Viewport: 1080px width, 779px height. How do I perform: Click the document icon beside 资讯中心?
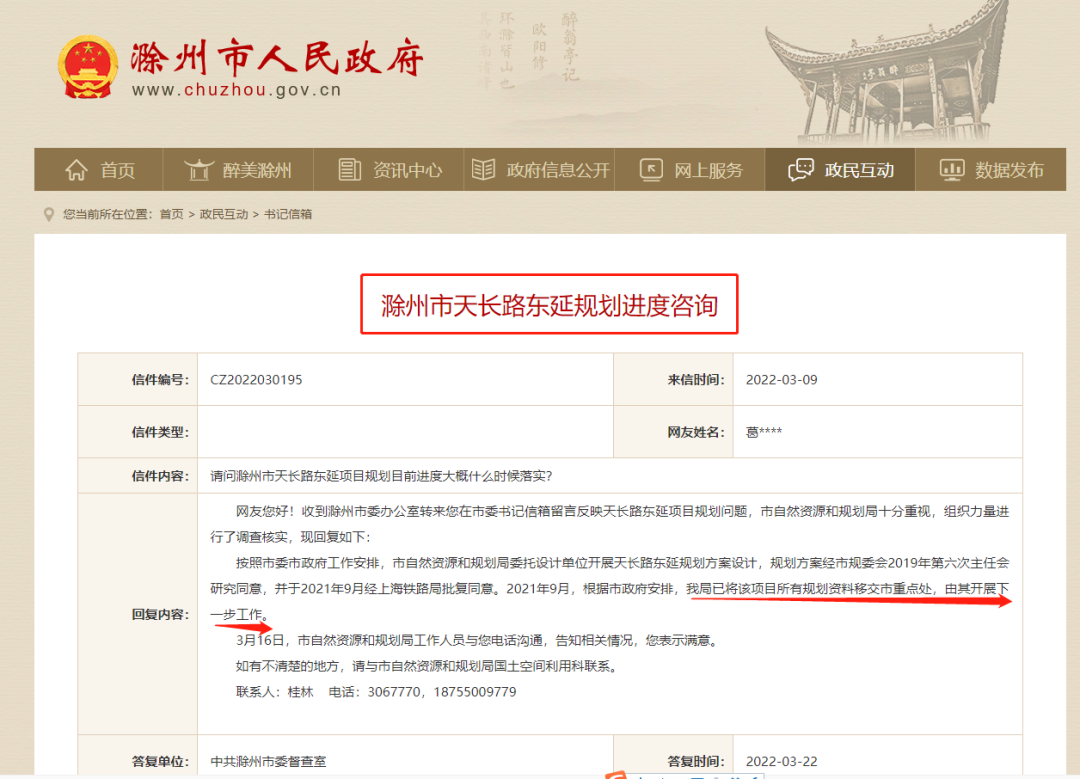(x=349, y=170)
